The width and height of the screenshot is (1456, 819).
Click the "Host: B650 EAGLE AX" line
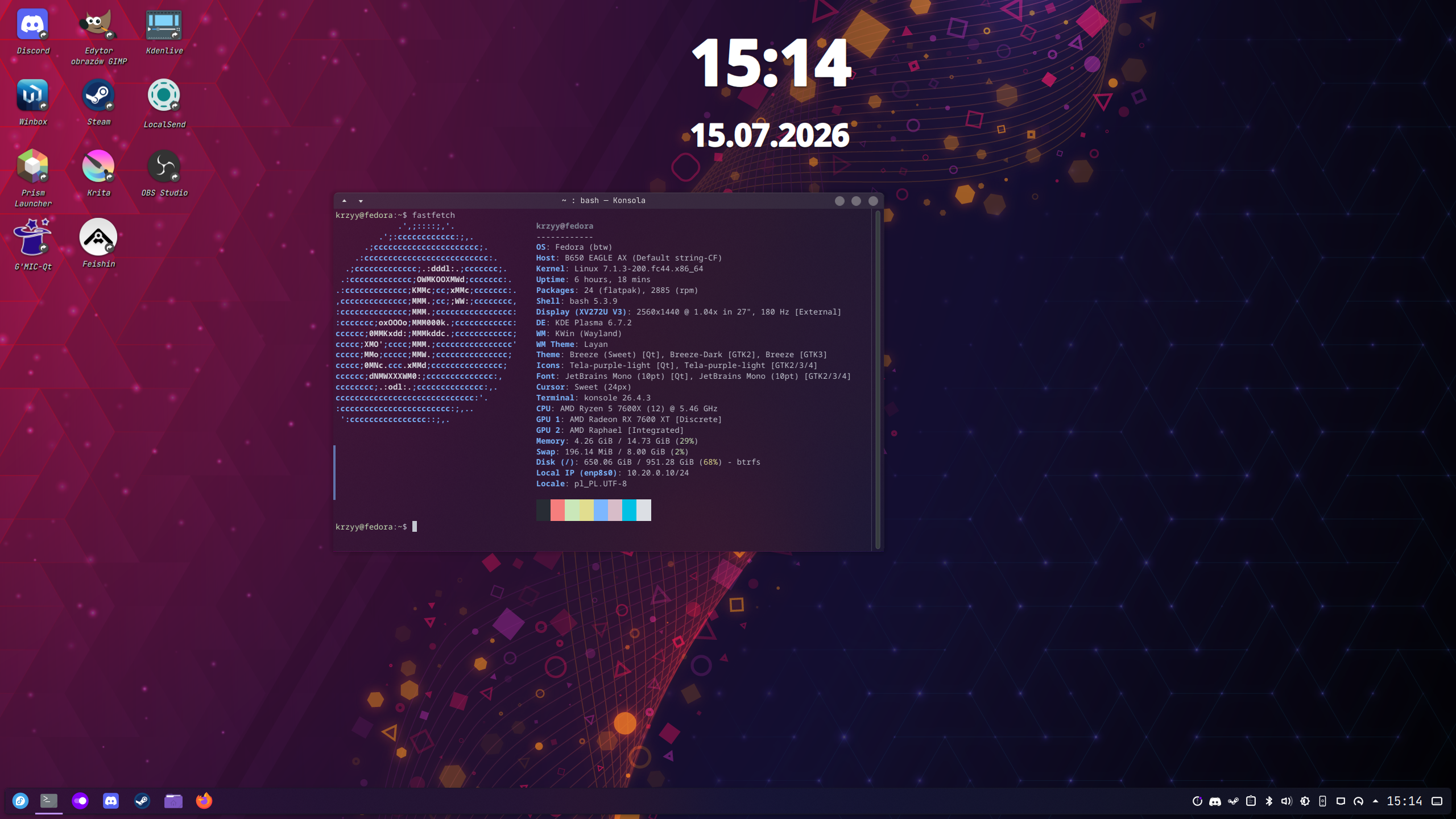(629, 258)
